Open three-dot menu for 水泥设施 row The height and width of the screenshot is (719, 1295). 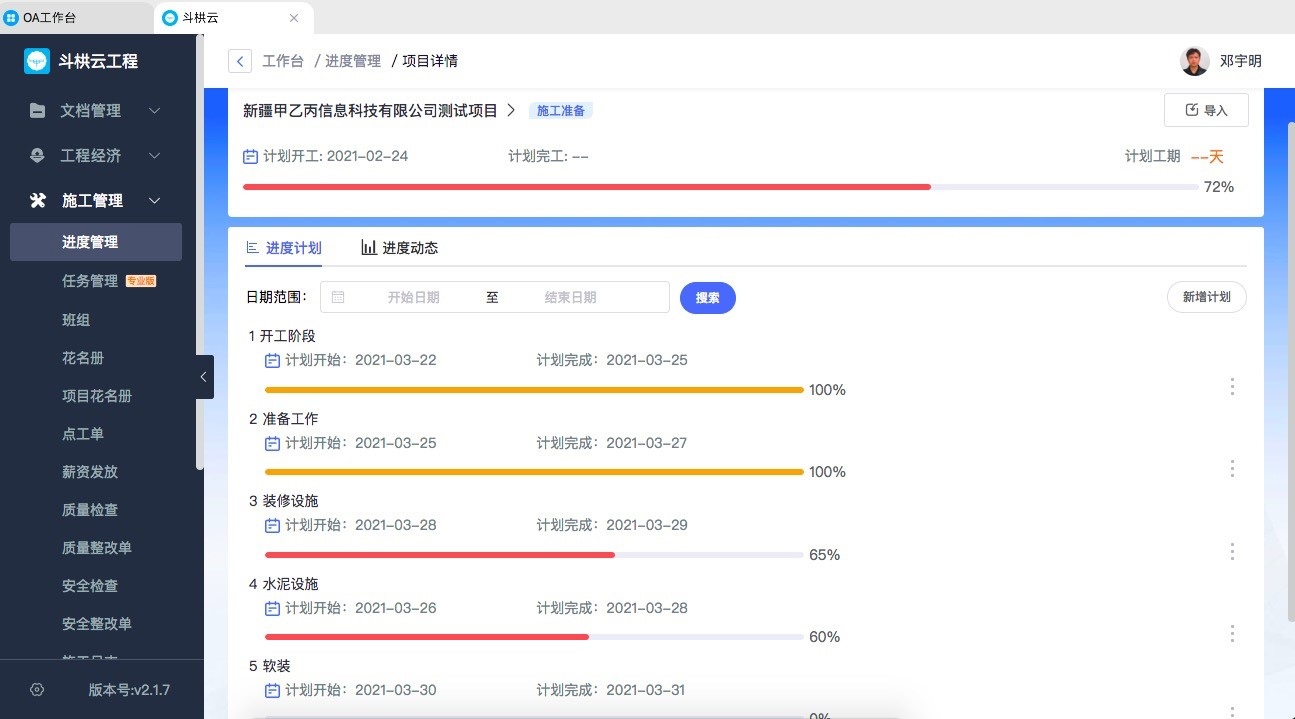tap(1232, 633)
